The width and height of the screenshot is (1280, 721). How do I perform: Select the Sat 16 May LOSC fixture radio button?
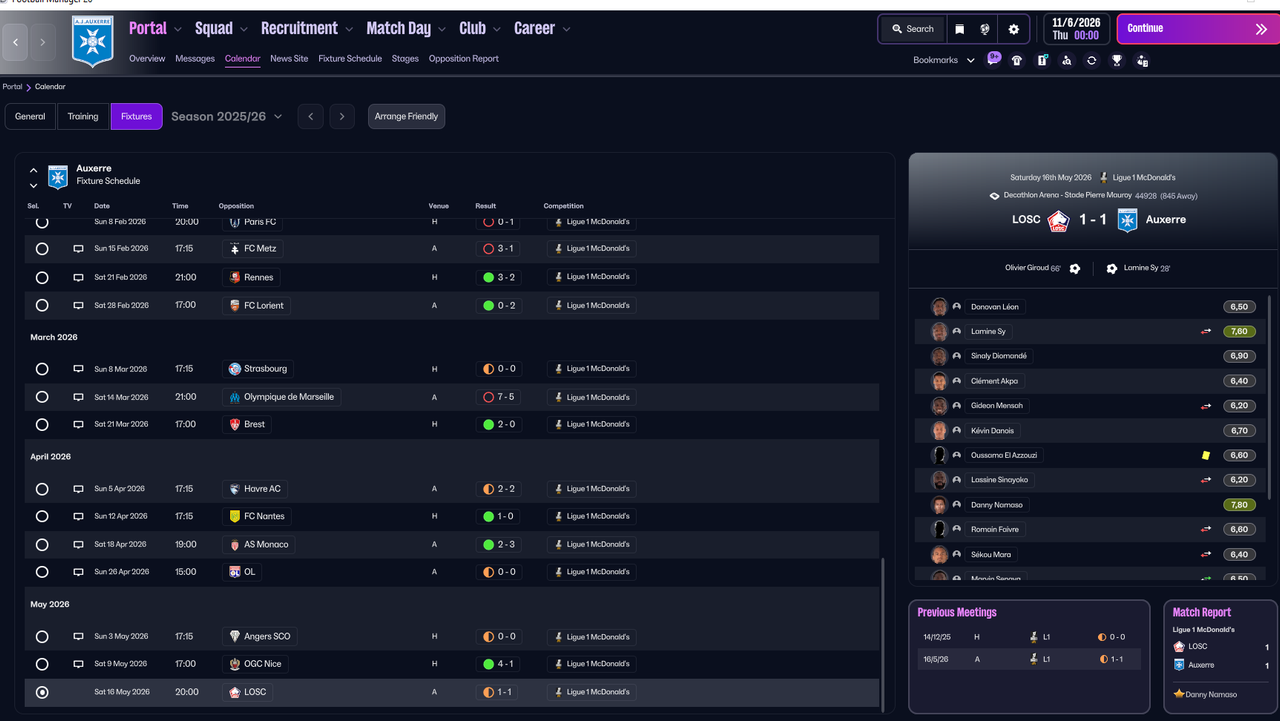[41, 691]
